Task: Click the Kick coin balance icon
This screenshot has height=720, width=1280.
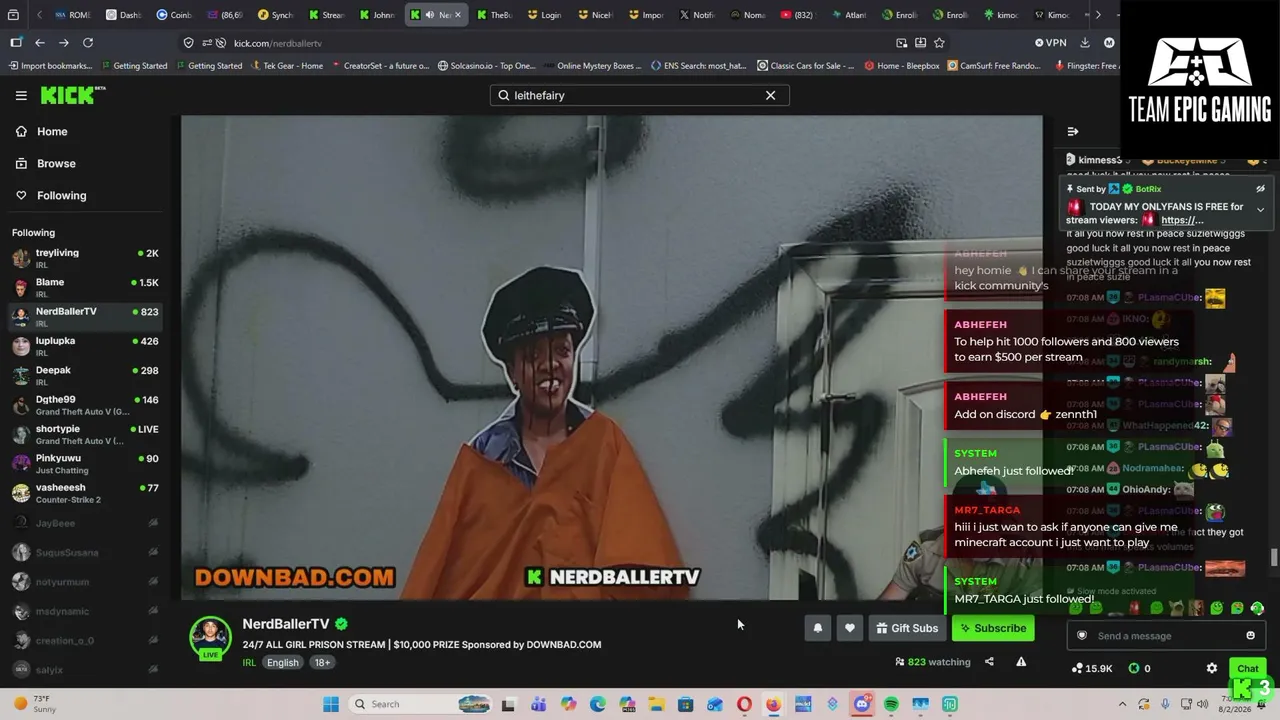Action: [x=1134, y=668]
